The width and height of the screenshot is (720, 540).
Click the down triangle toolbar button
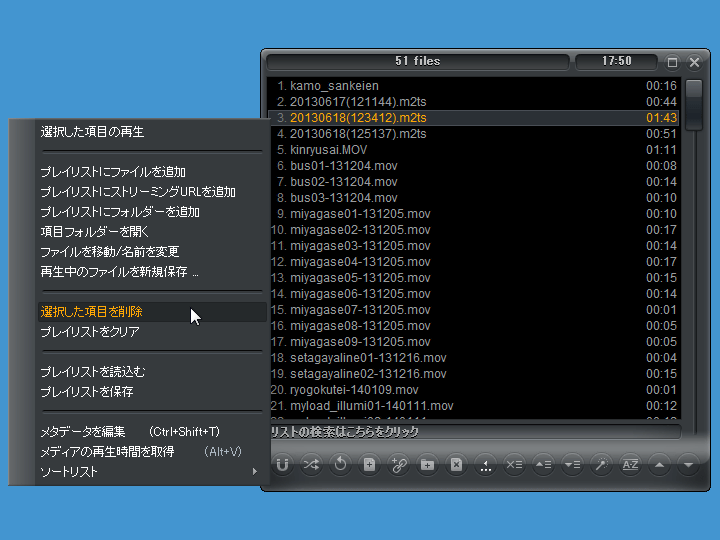click(688, 465)
